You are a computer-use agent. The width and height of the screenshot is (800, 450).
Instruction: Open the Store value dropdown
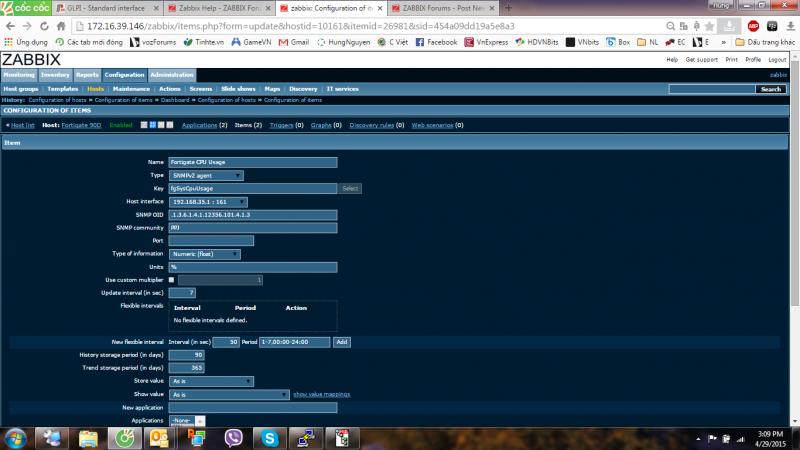coord(211,381)
